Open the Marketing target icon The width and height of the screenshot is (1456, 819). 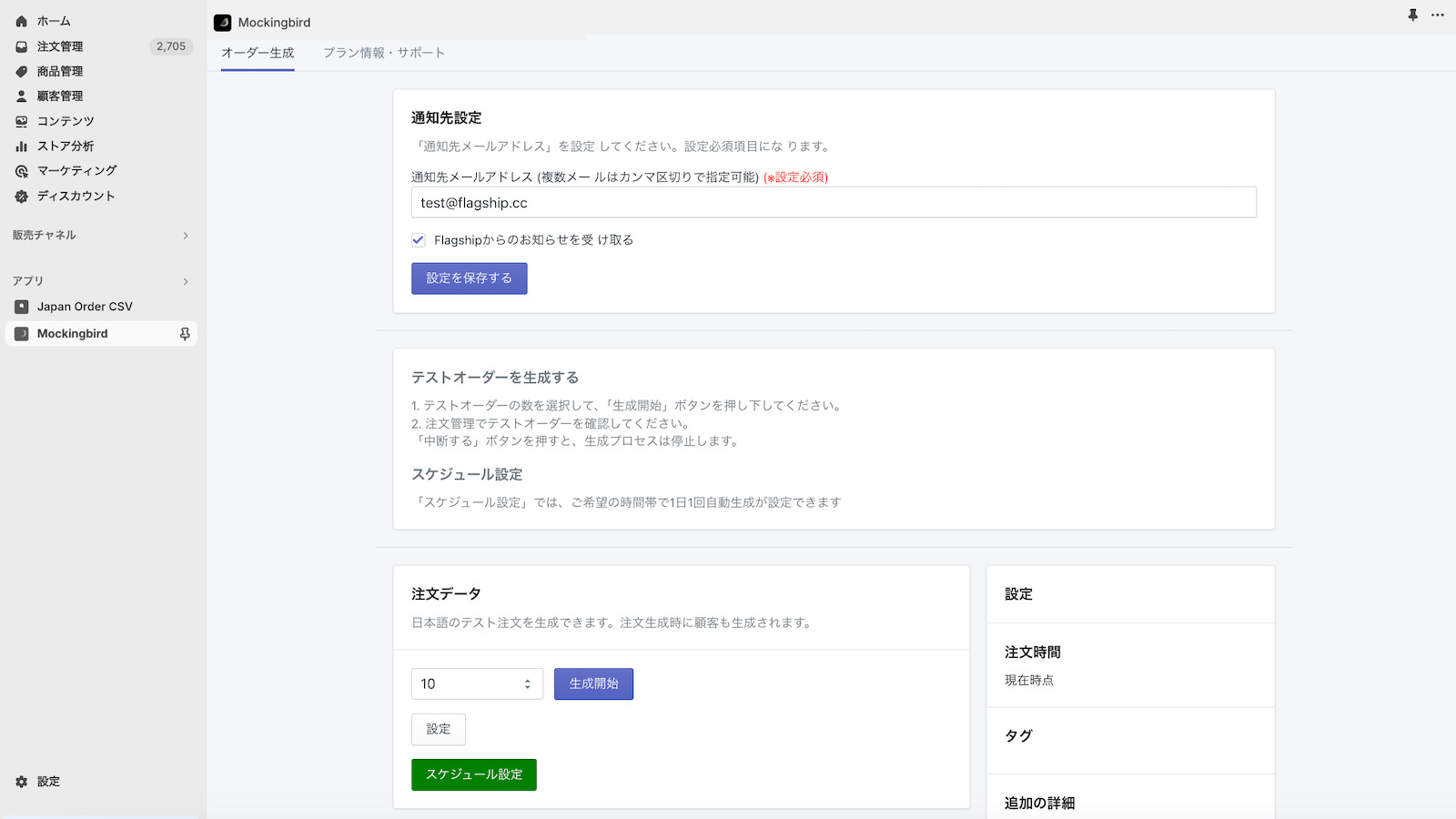click(22, 171)
